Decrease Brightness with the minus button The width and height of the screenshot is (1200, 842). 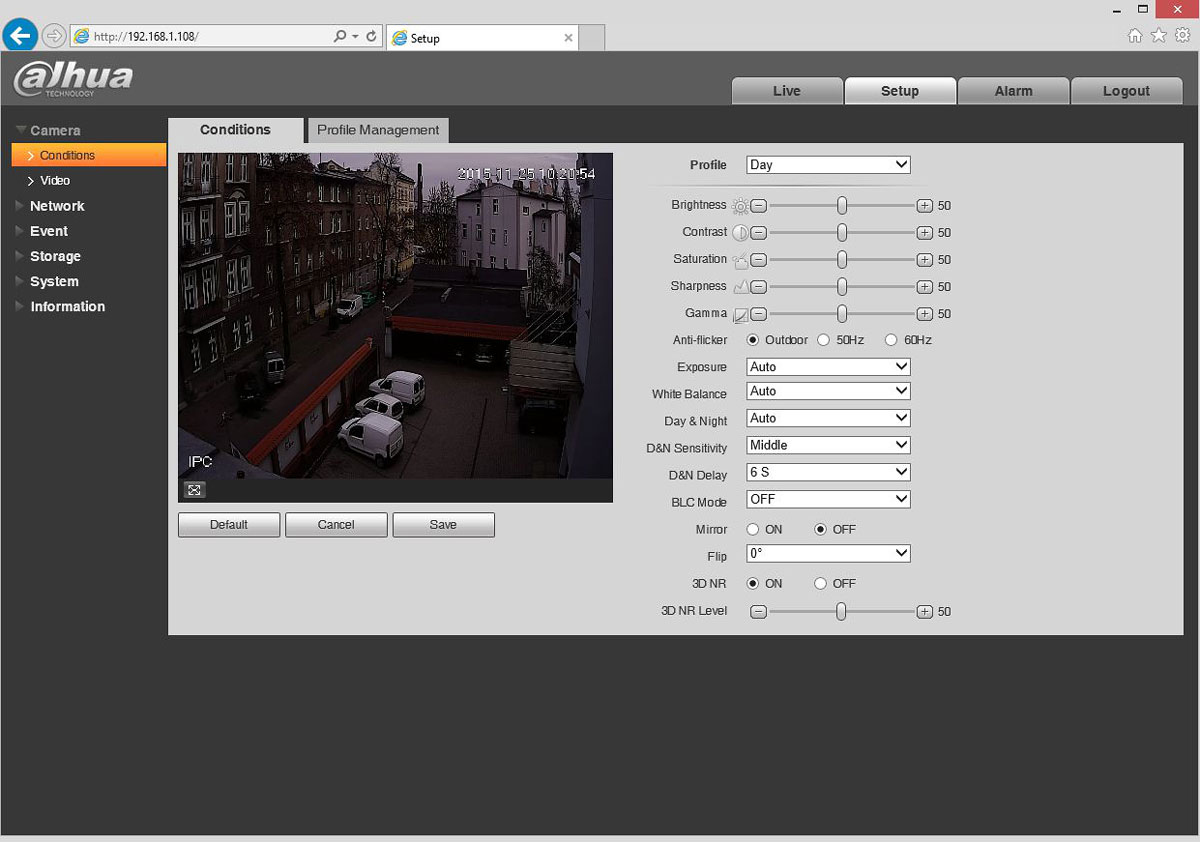coord(758,206)
